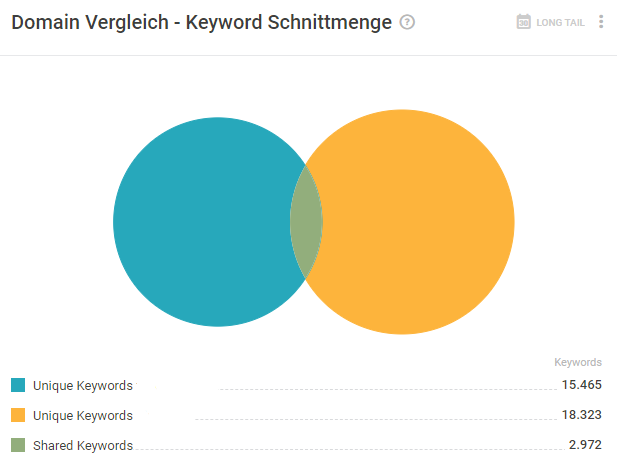The width and height of the screenshot is (617, 472).
Task: Click dotted line in teal Unique Keywords row
Action: click(388, 389)
